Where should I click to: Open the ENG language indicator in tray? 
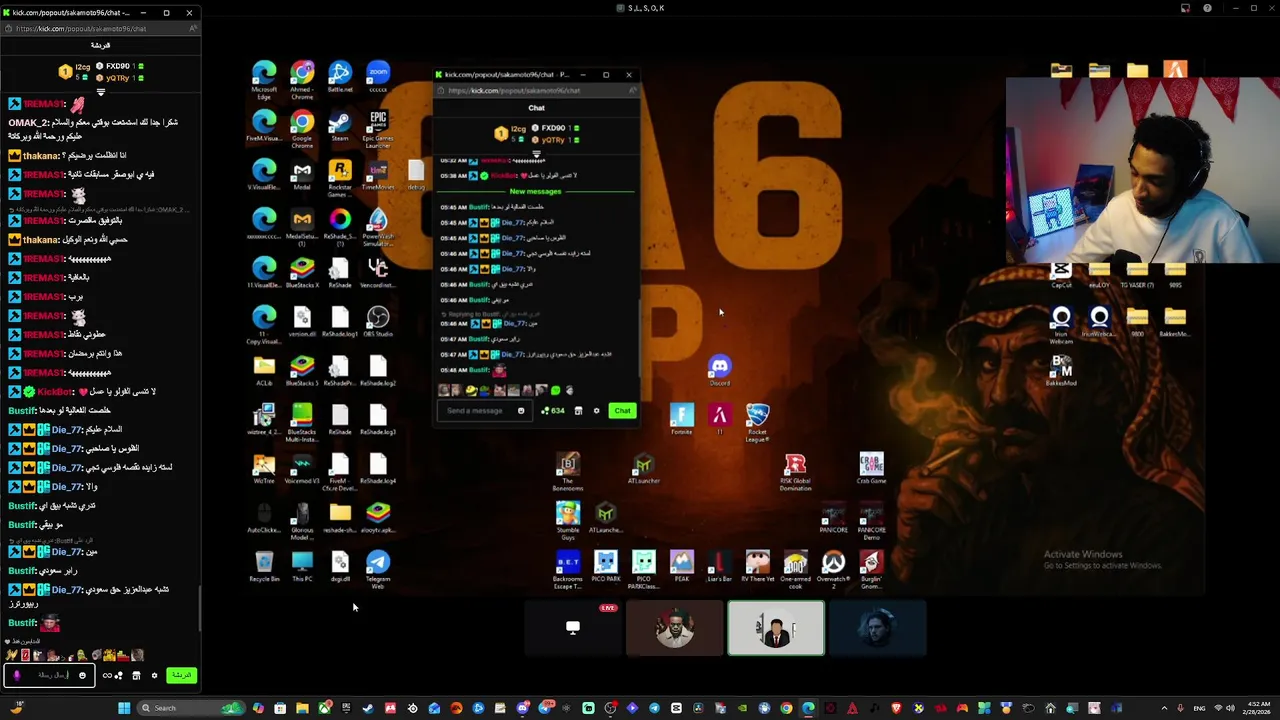pos(1199,708)
